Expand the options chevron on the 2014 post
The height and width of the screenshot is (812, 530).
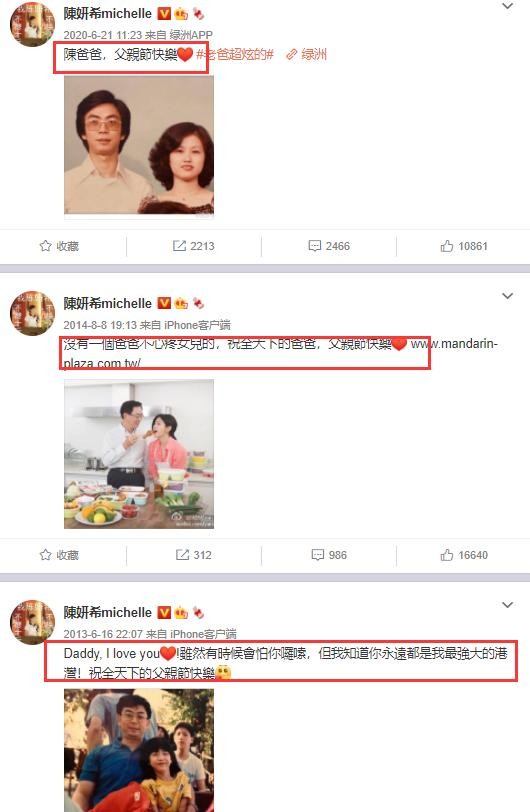click(508, 296)
